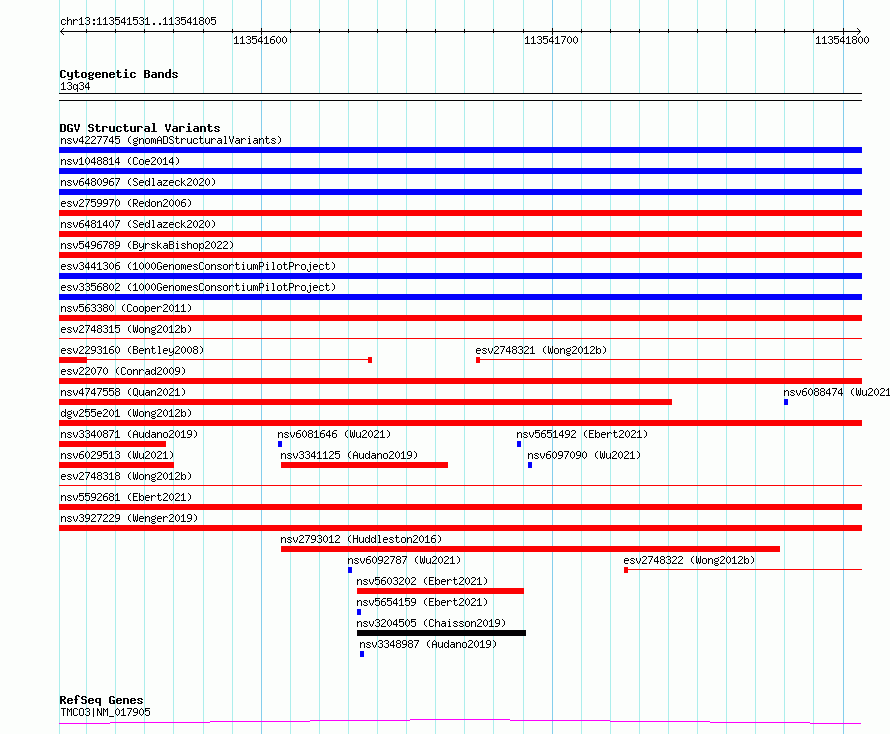890x734 pixels.
Task: Click the Cytogenetic Bands track title
Action: click(x=119, y=74)
